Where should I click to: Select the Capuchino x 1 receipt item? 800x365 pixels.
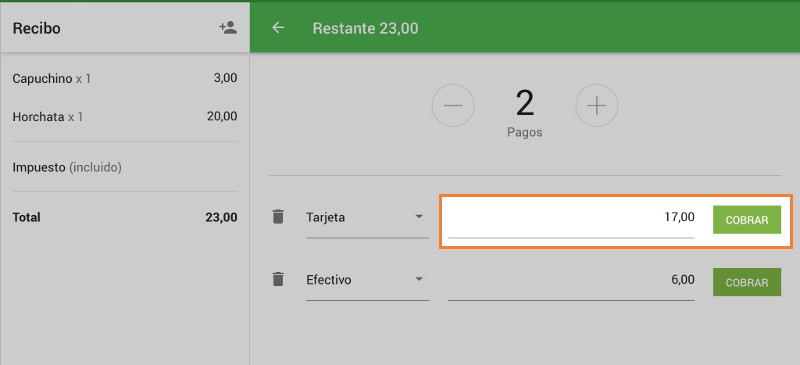pyautogui.click(x=124, y=79)
